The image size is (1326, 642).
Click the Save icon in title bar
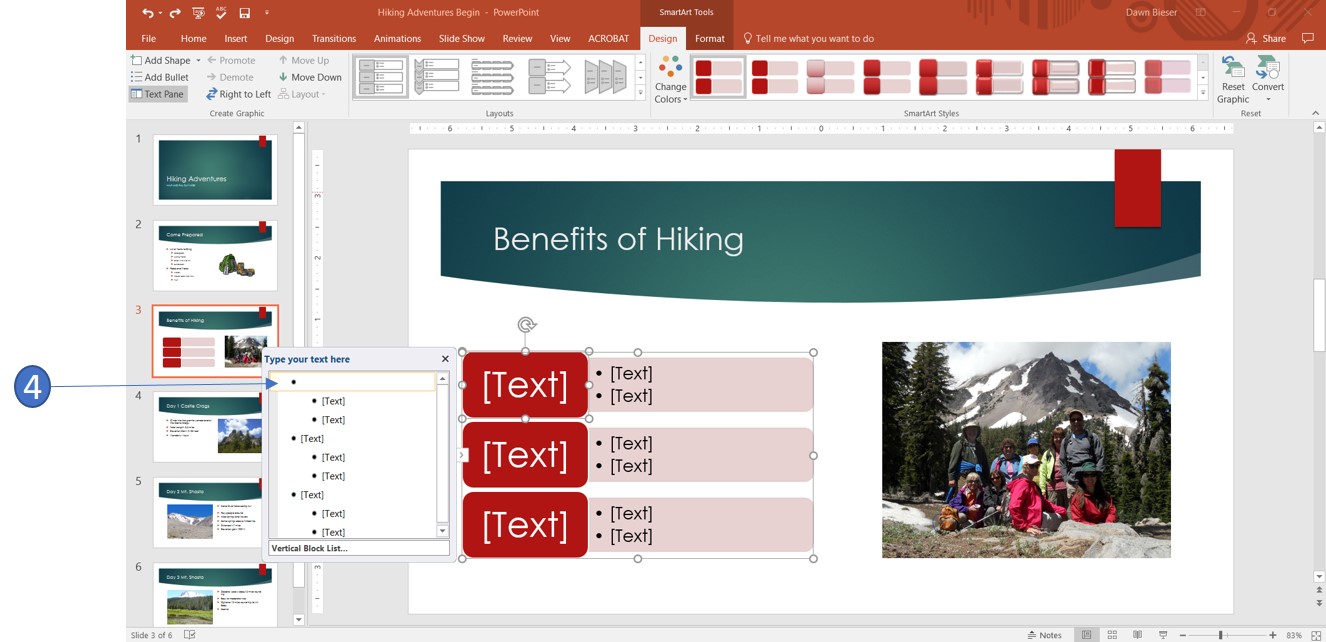coord(244,13)
